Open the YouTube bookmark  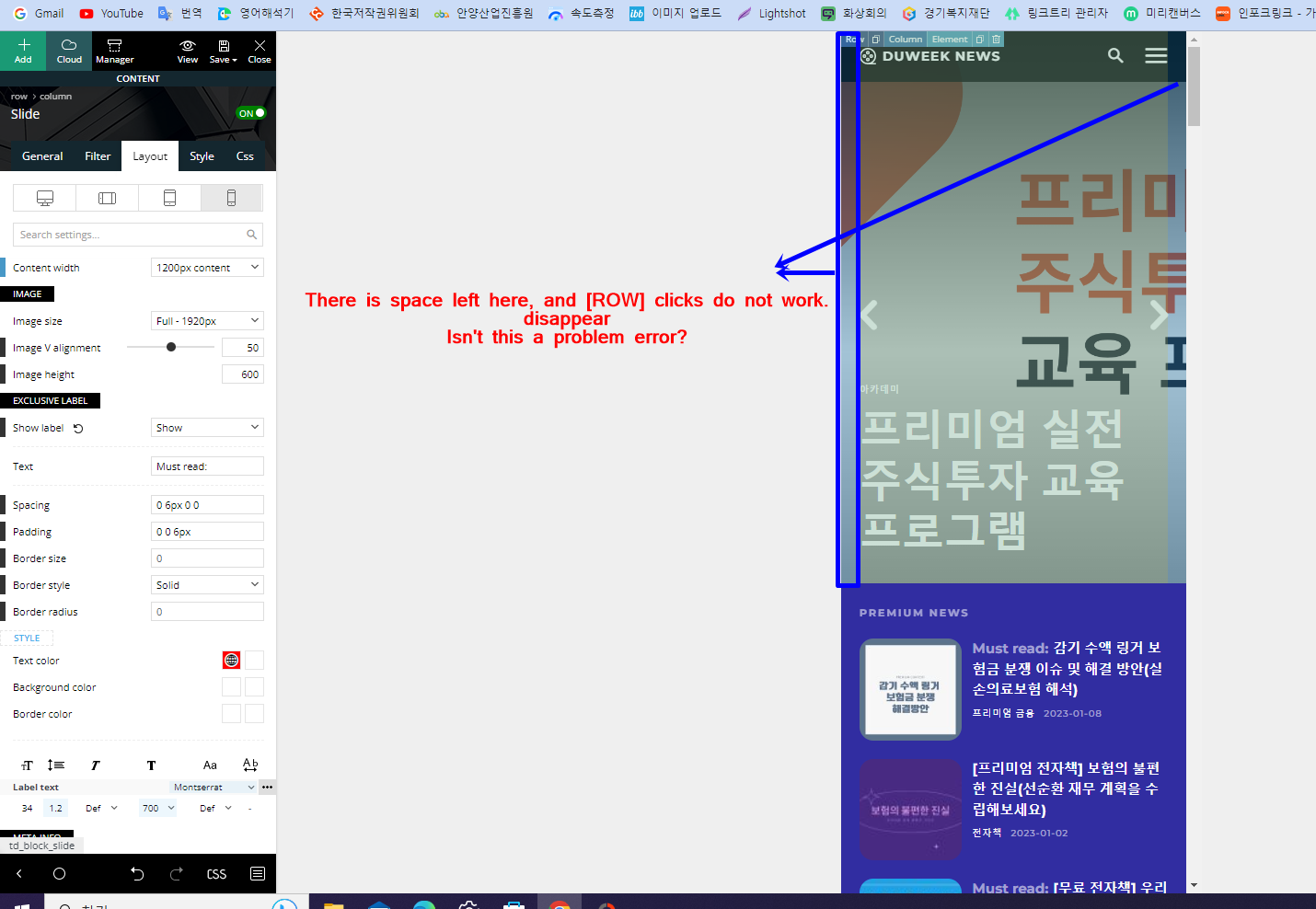pos(111,14)
